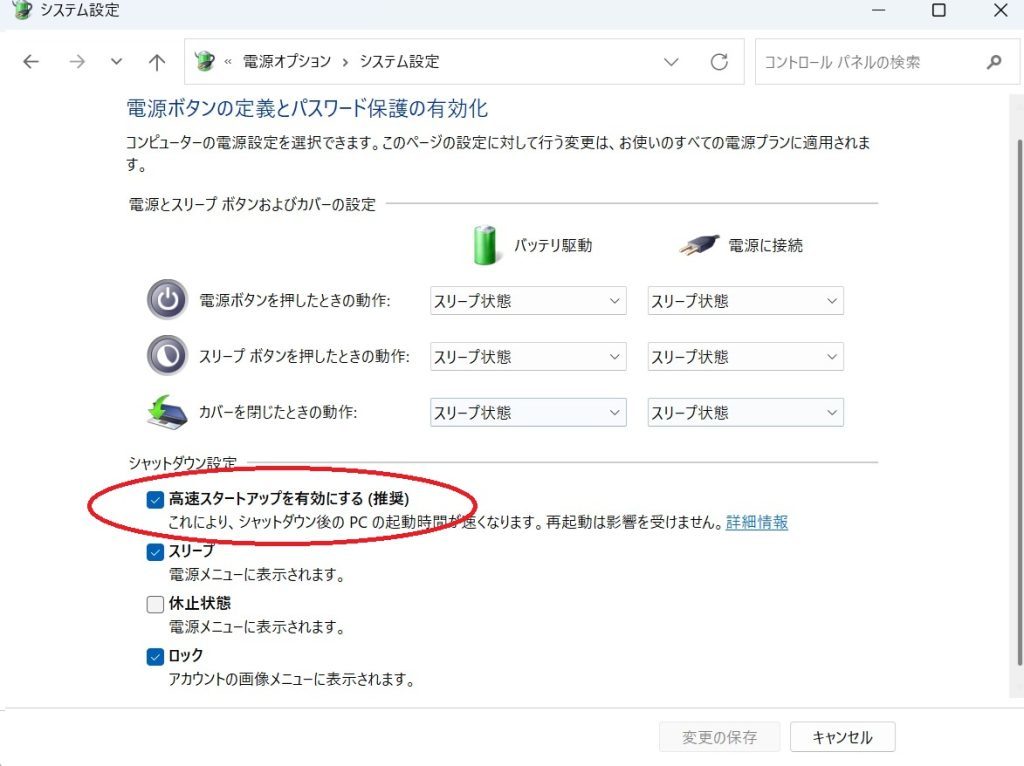Click the システム設定 breadcrumb

click(397, 62)
